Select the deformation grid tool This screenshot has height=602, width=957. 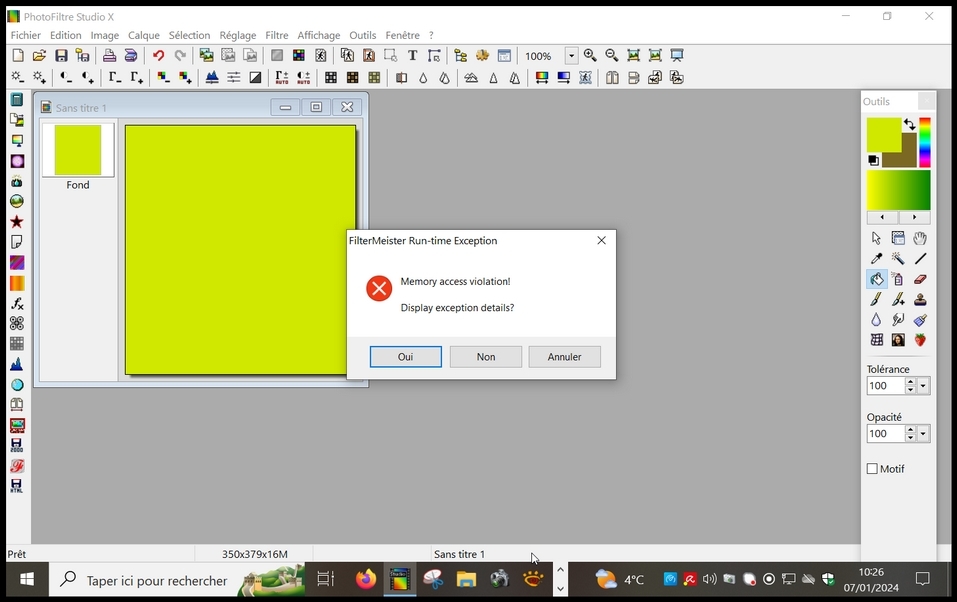coord(876,339)
